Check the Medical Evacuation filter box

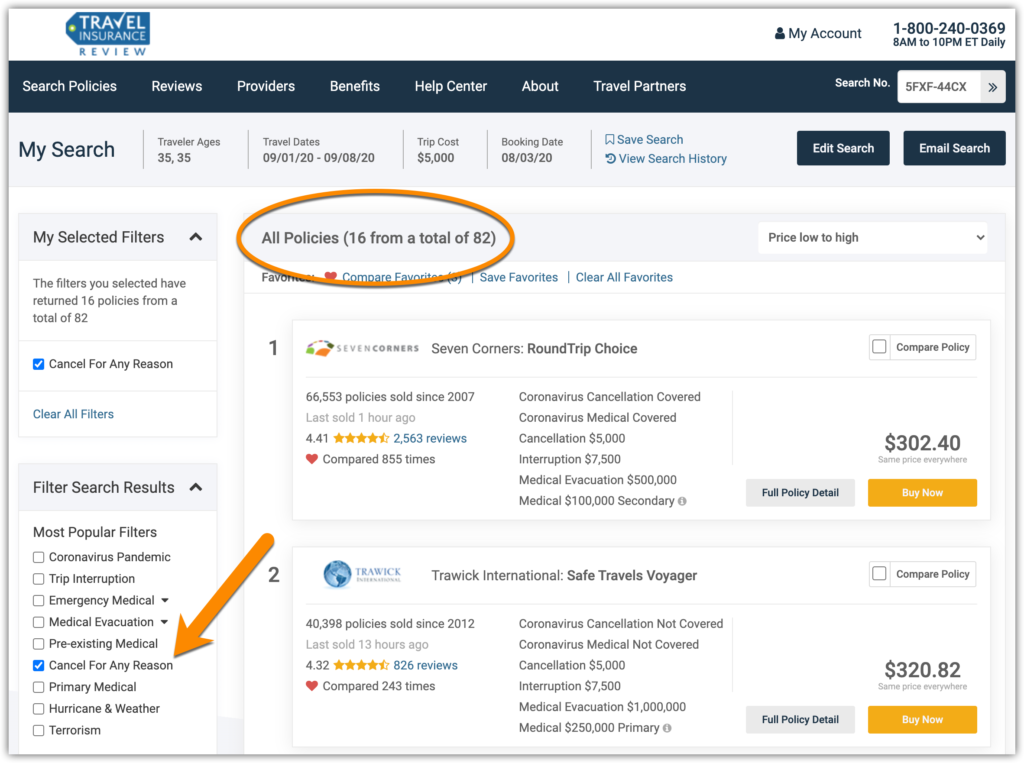pyautogui.click(x=39, y=622)
